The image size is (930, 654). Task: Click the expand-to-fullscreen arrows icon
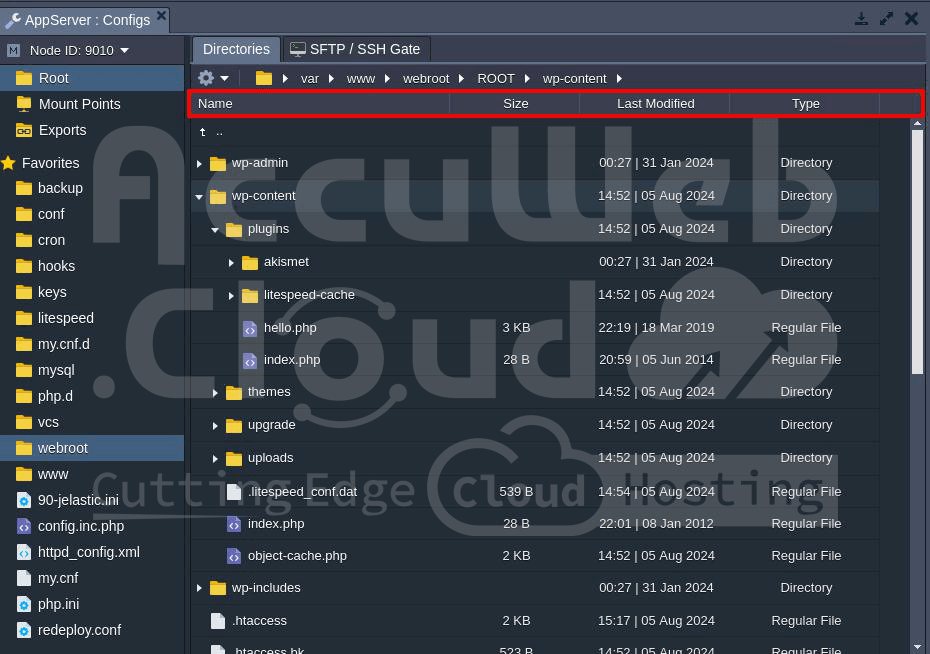pos(886,19)
